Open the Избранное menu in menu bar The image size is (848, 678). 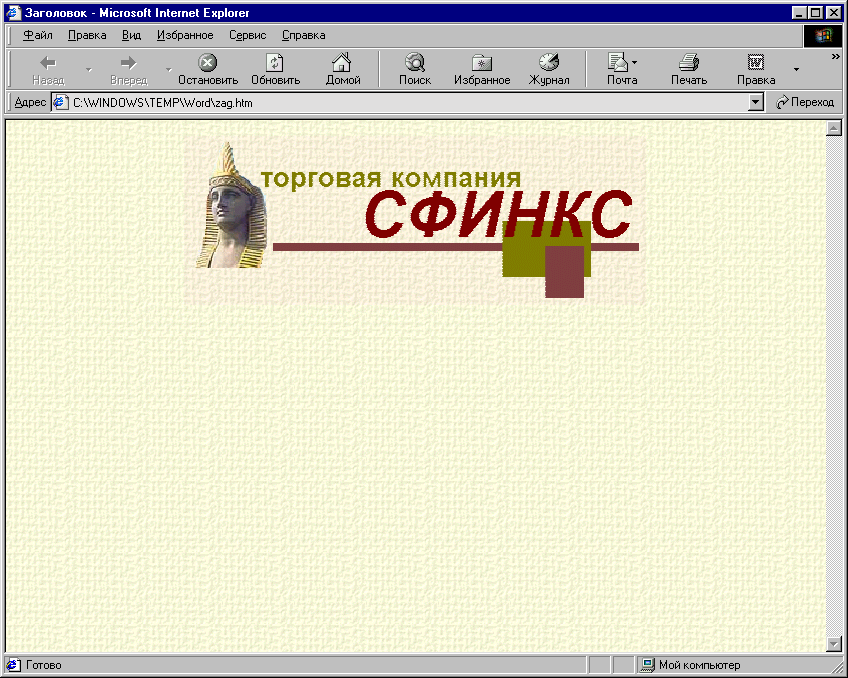click(185, 35)
